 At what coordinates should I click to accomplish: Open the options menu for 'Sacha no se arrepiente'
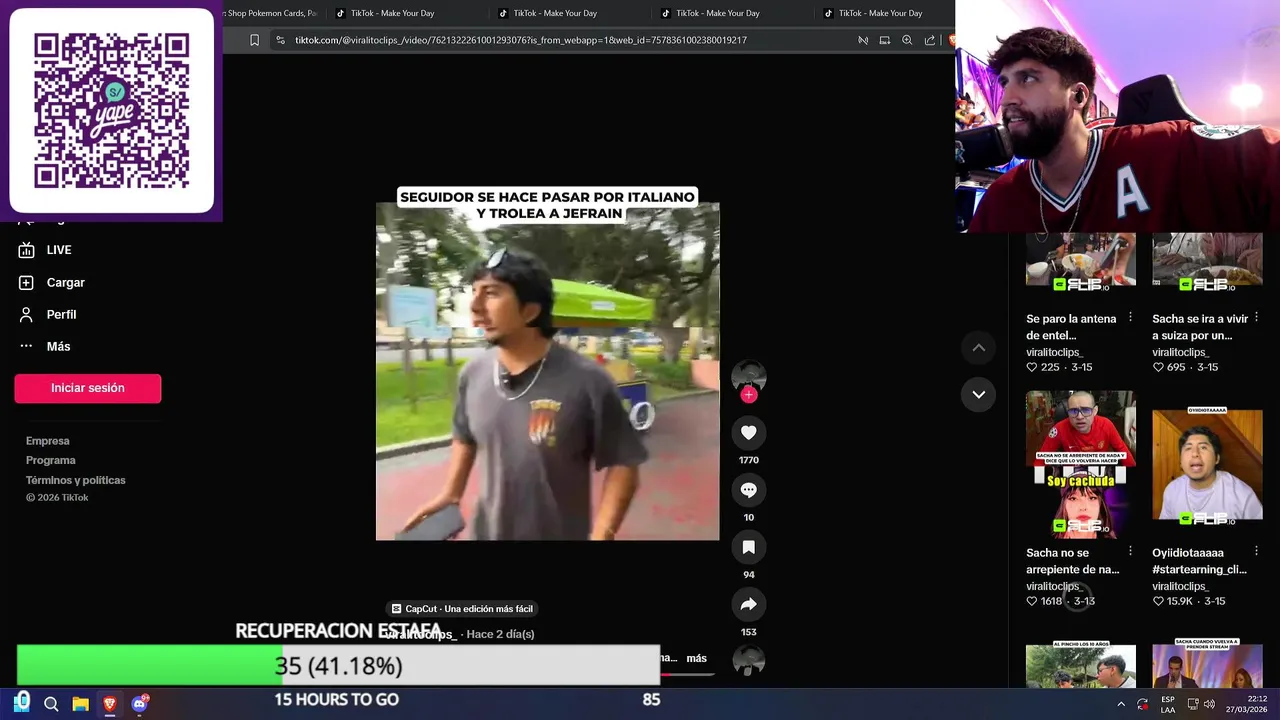[x=1131, y=551]
